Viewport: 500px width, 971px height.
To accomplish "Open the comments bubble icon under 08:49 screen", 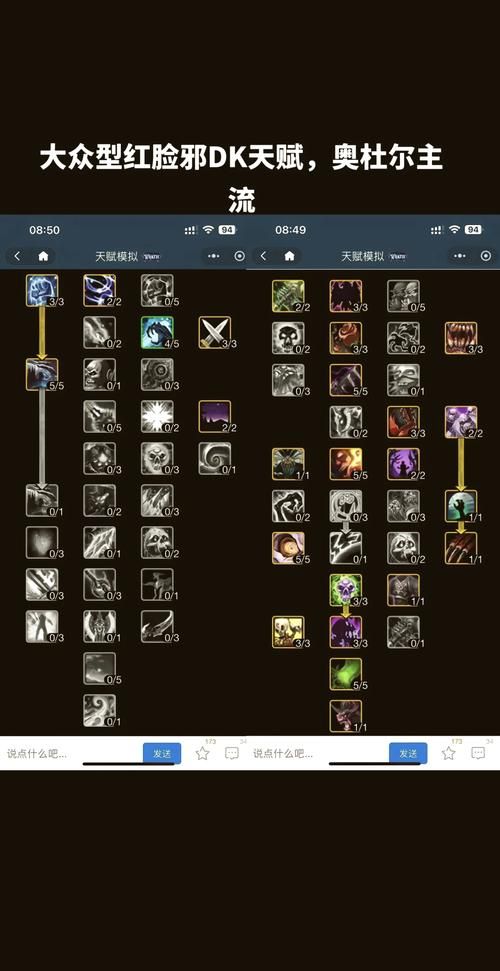I will (478, 753).
